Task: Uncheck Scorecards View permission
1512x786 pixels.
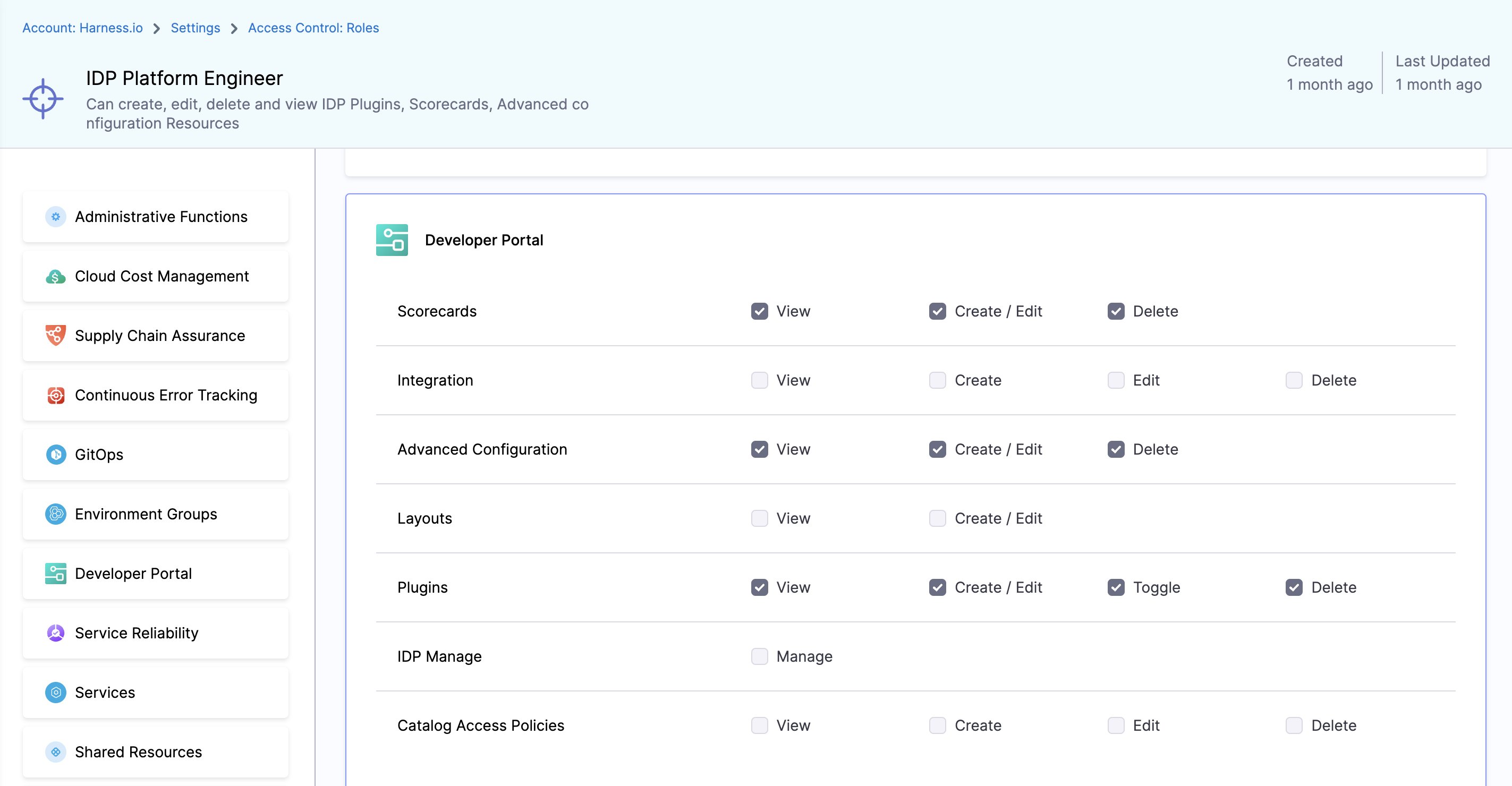Action: click(759, 311)
